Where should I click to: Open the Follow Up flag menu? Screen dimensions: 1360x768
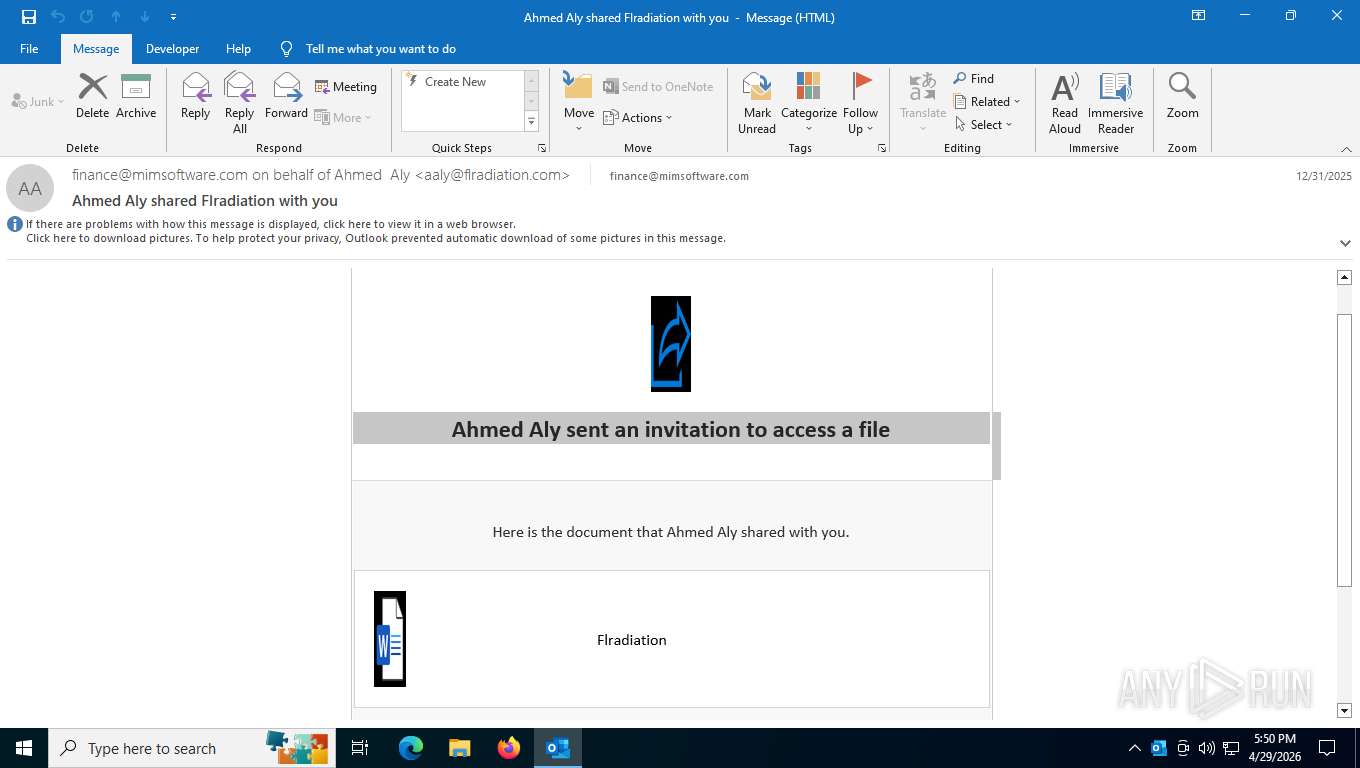(860, 102)
